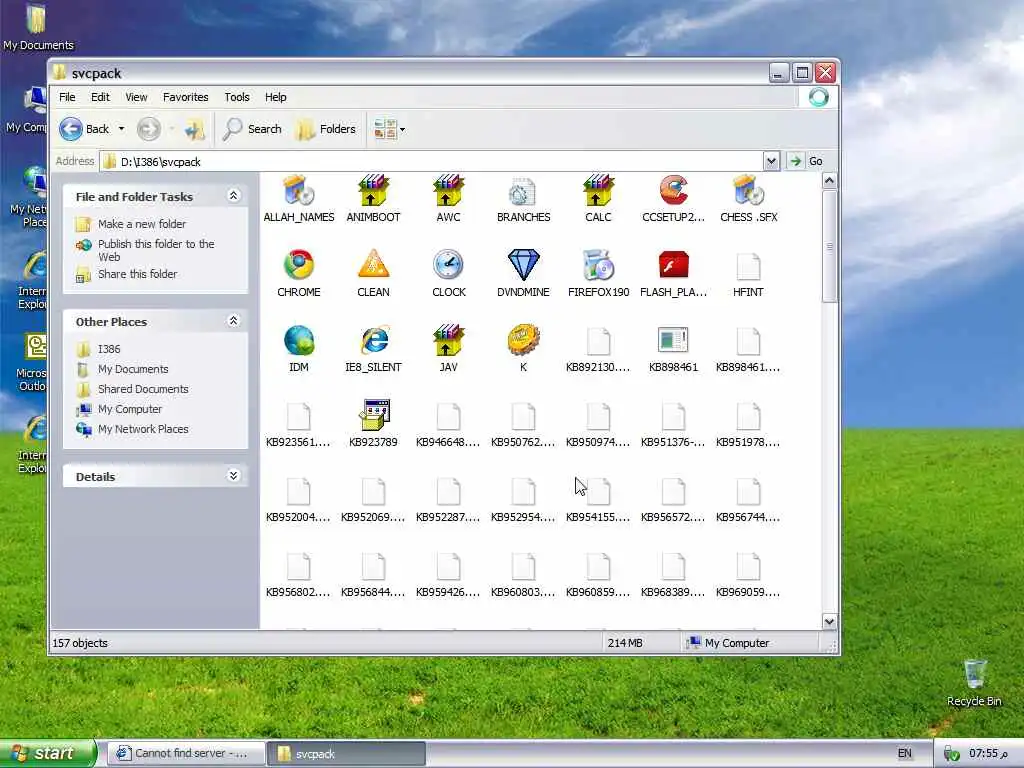The width and height of the screenshot is (1024, 768).
Task: Open the Back history dropdown arrow
Action: [x=121, y=129]
